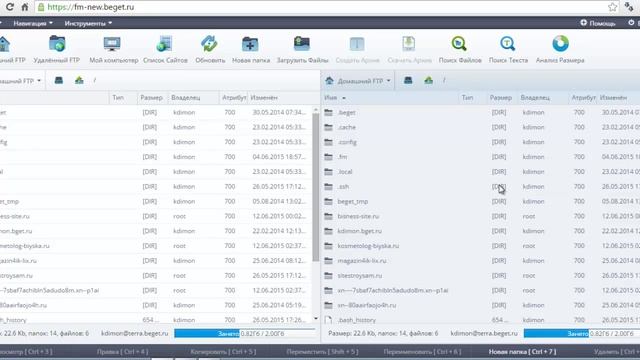640x360 pixels.
Task: Click kdimon@terra.beget.ru in left status bar
Action: [135, 333]
